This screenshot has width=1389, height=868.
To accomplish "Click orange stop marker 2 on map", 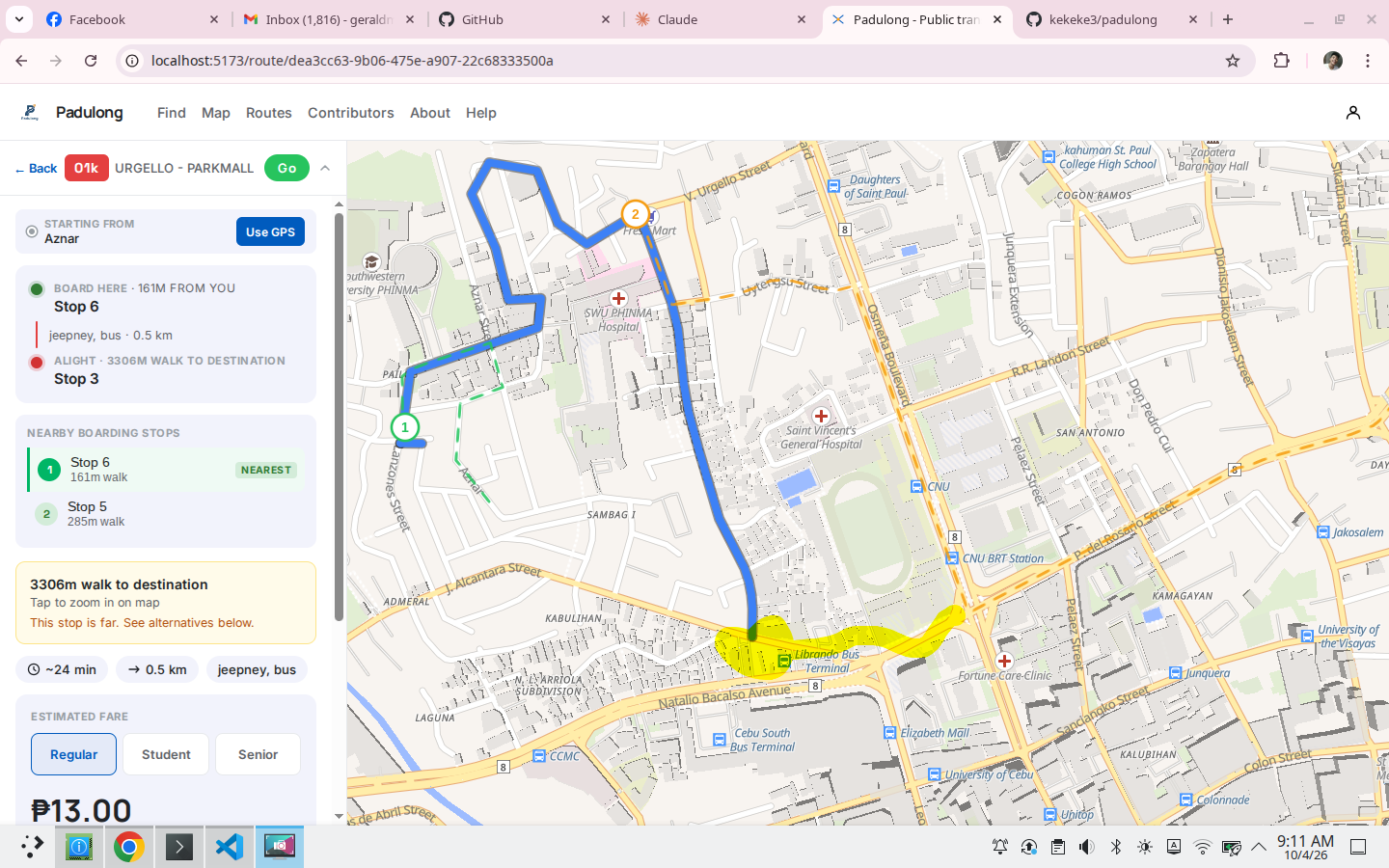I will [x=635, y=214].
